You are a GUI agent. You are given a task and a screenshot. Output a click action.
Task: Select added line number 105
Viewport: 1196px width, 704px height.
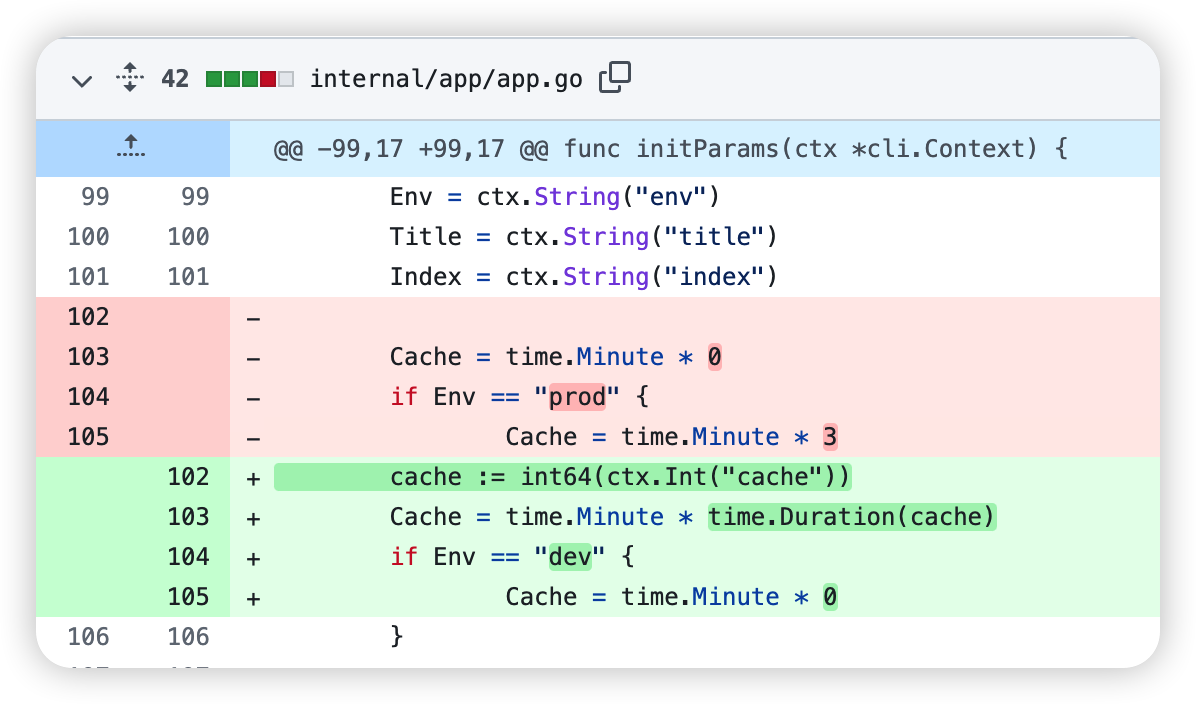(188, 597)
